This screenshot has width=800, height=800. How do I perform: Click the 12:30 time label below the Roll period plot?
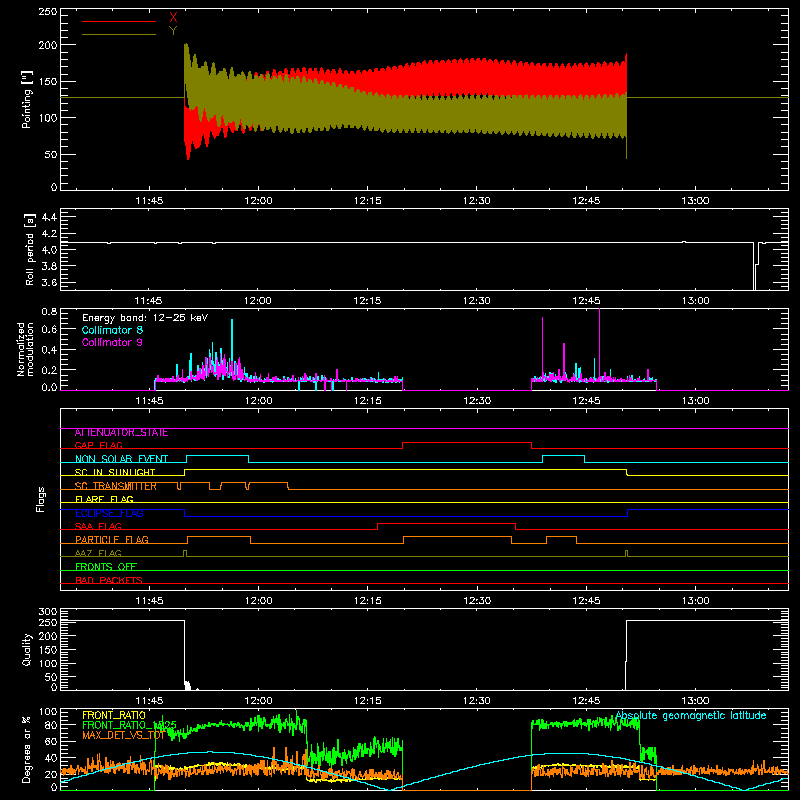477,301
